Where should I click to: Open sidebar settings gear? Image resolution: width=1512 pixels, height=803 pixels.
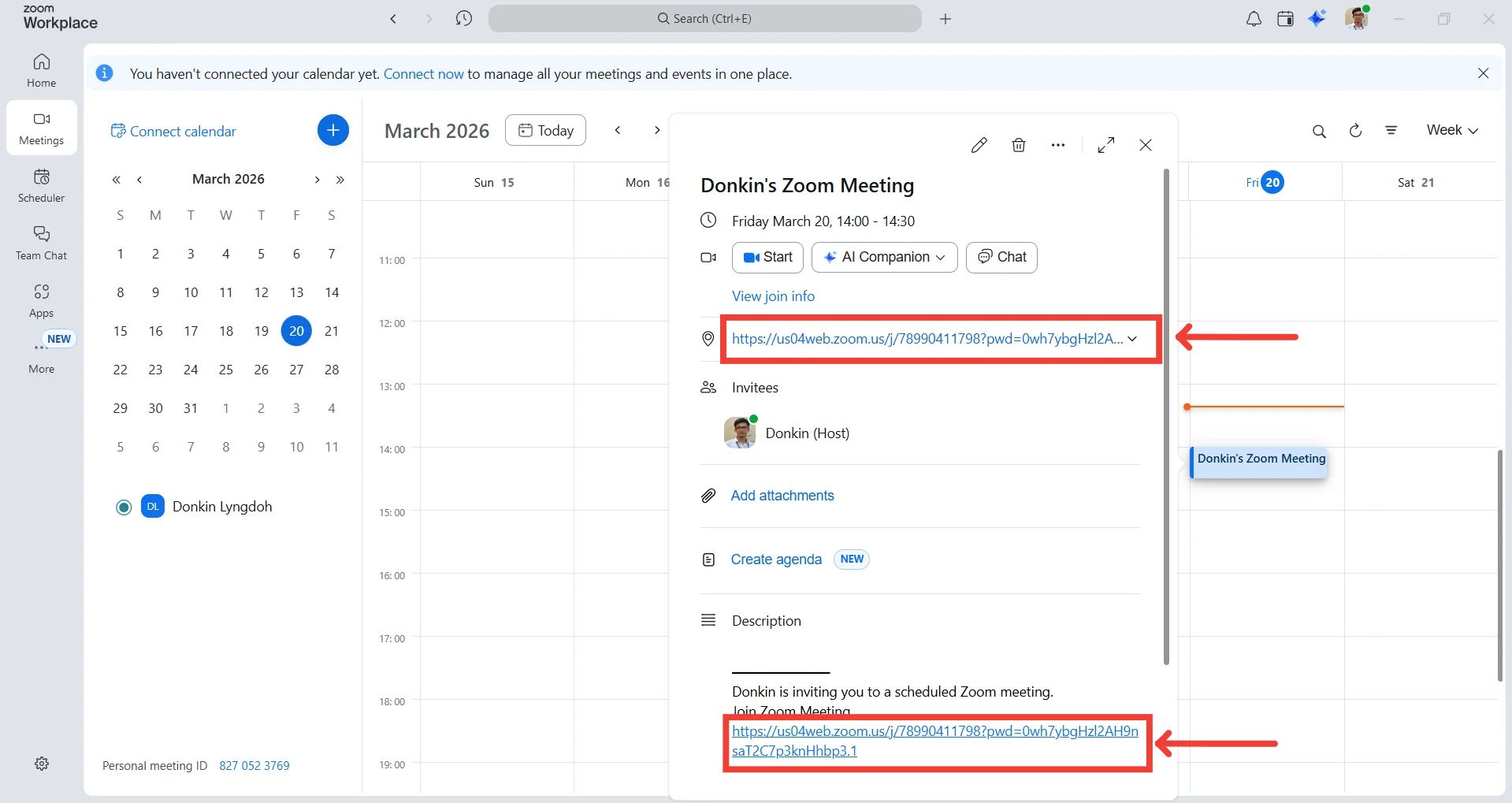42,764
